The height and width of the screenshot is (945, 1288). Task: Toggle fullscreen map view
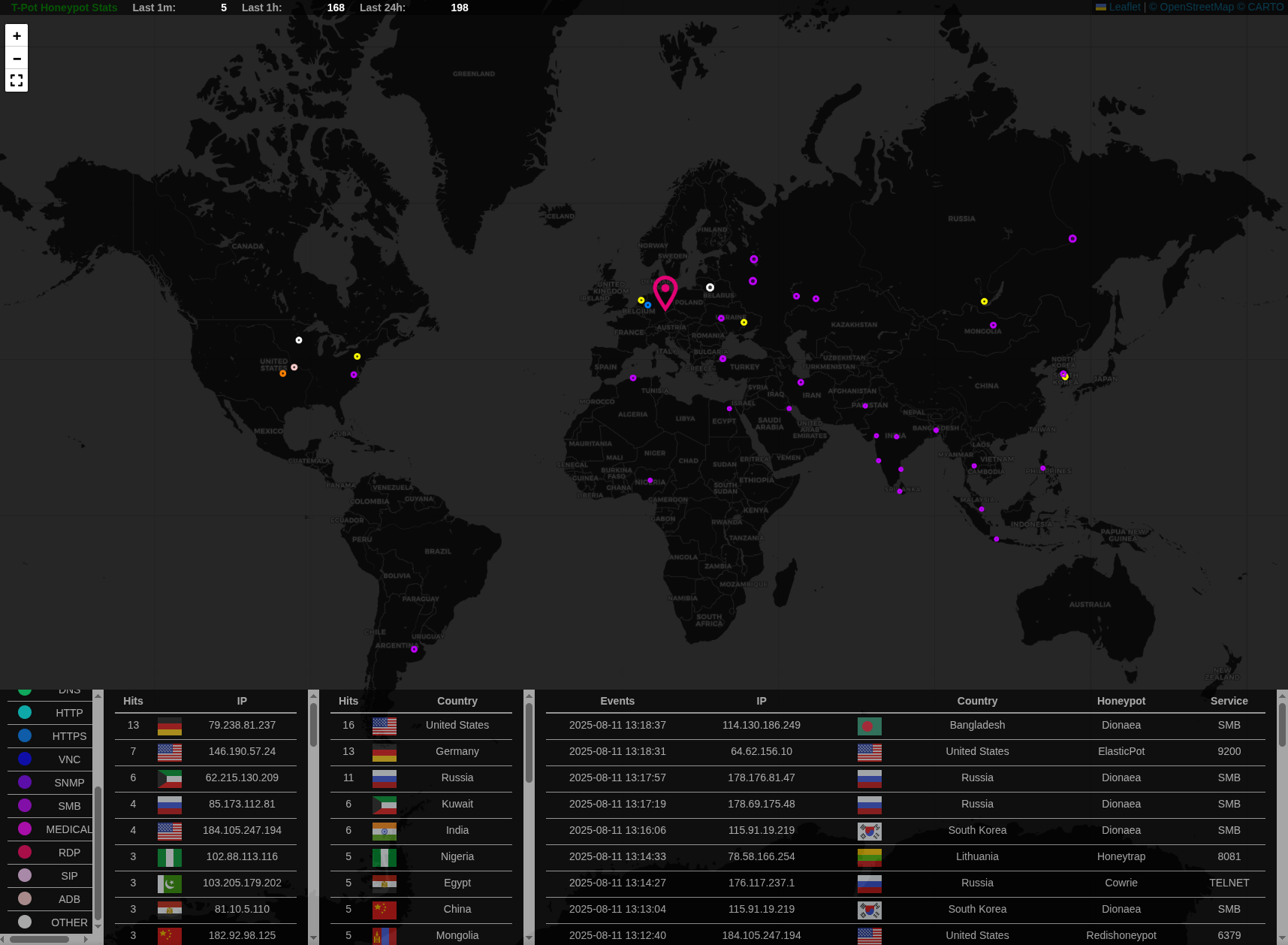[x=17, y=80]
